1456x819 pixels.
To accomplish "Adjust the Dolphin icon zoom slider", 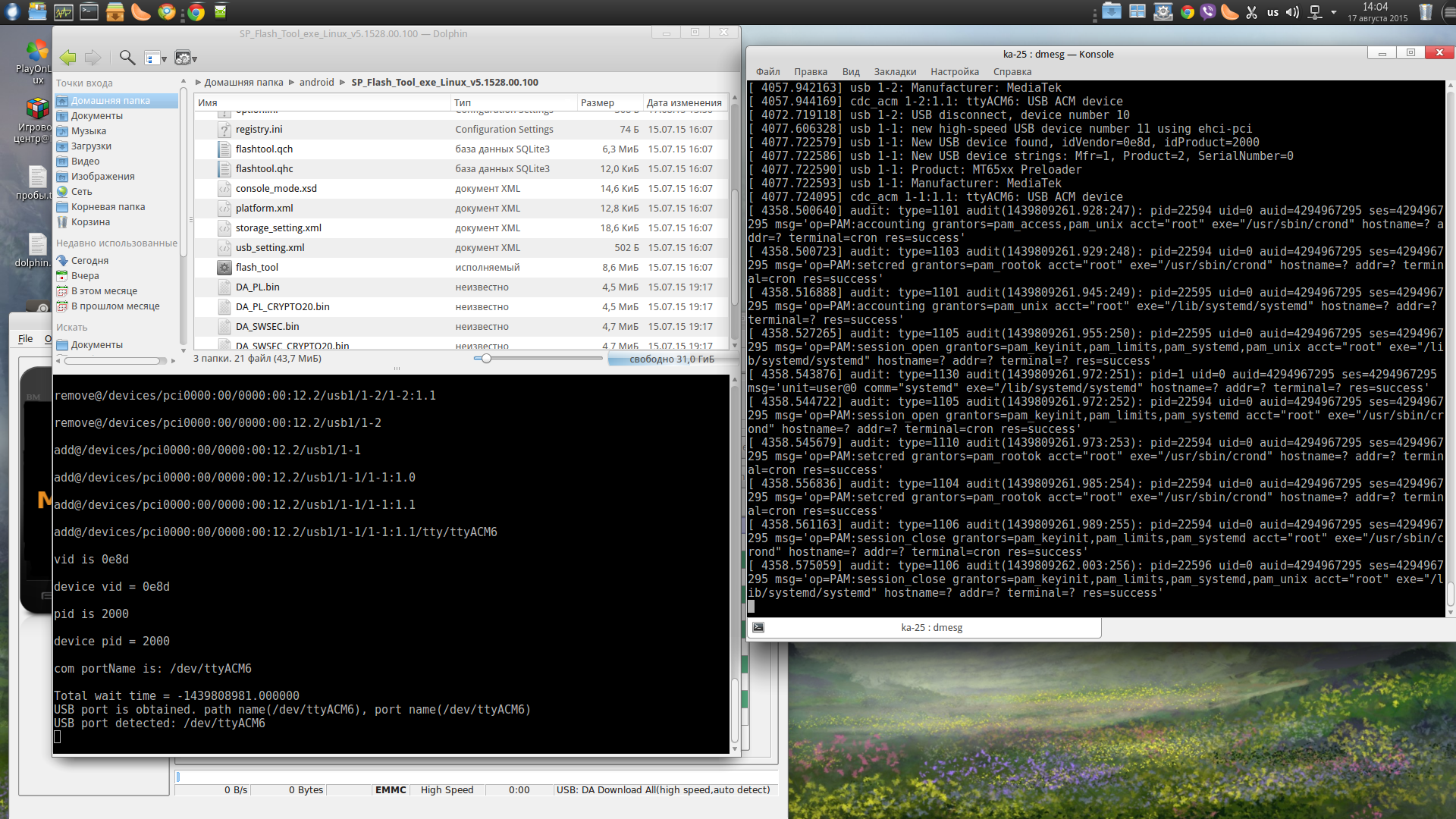I will [x=486, y=358].
